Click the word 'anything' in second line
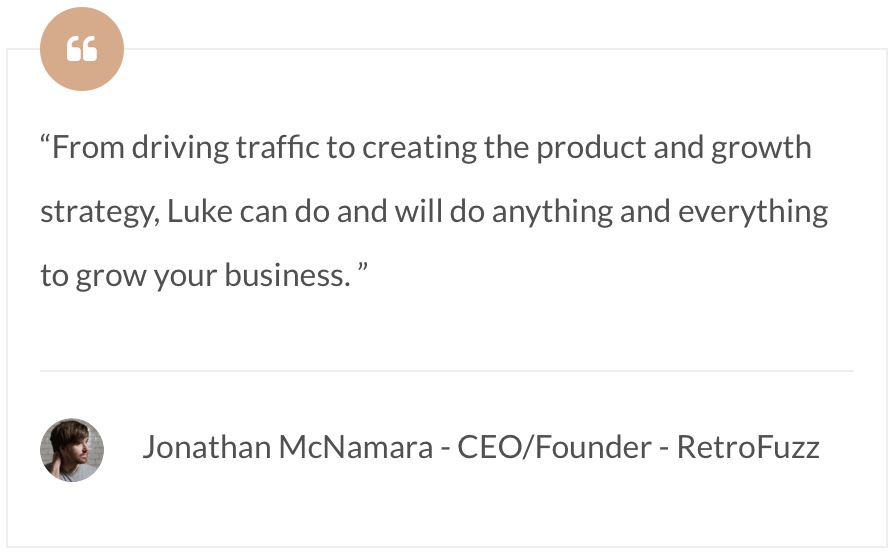Viewport: 894px width, 554px height. click(552, 213)
